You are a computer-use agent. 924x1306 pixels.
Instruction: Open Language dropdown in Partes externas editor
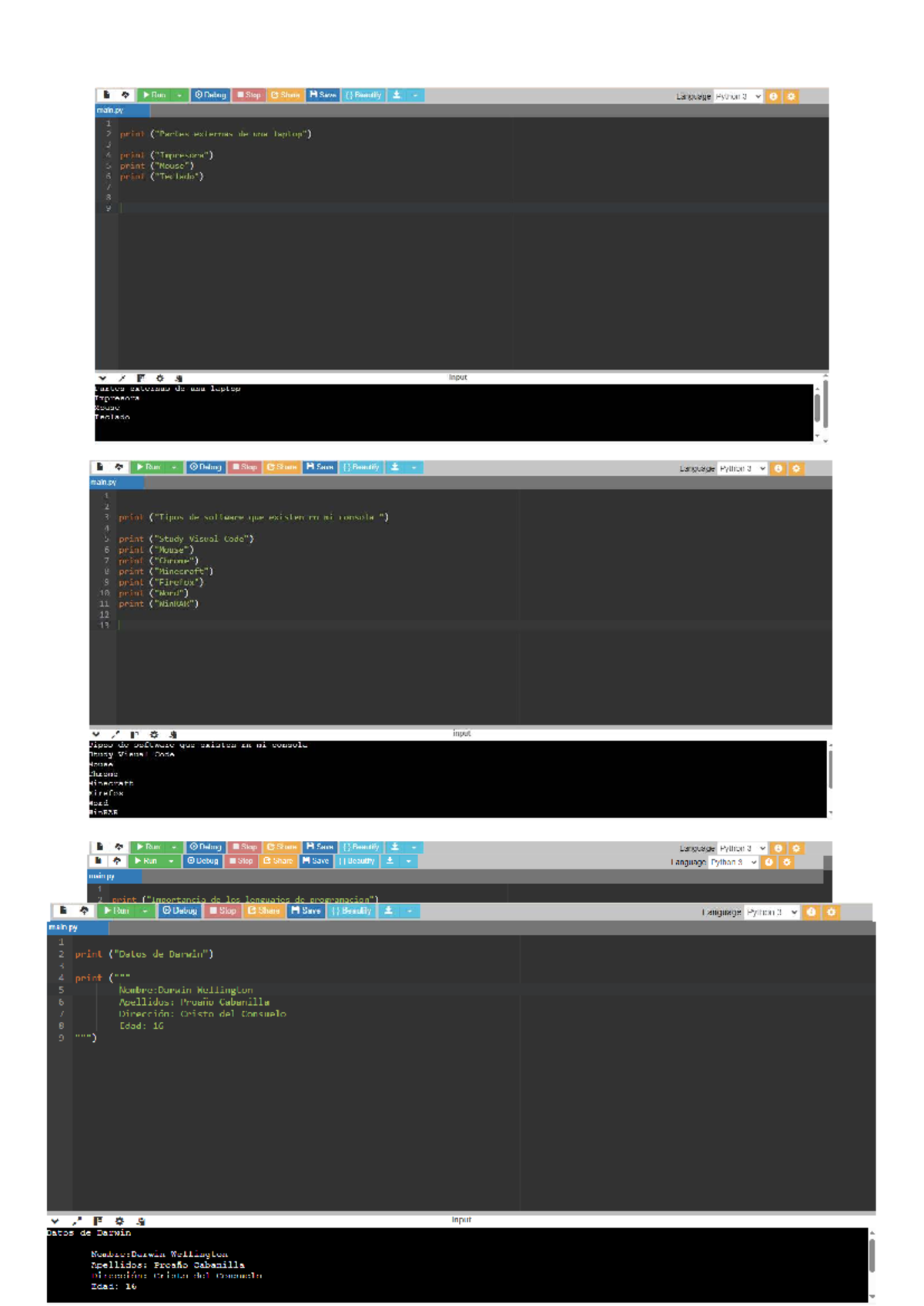point(738,96)
